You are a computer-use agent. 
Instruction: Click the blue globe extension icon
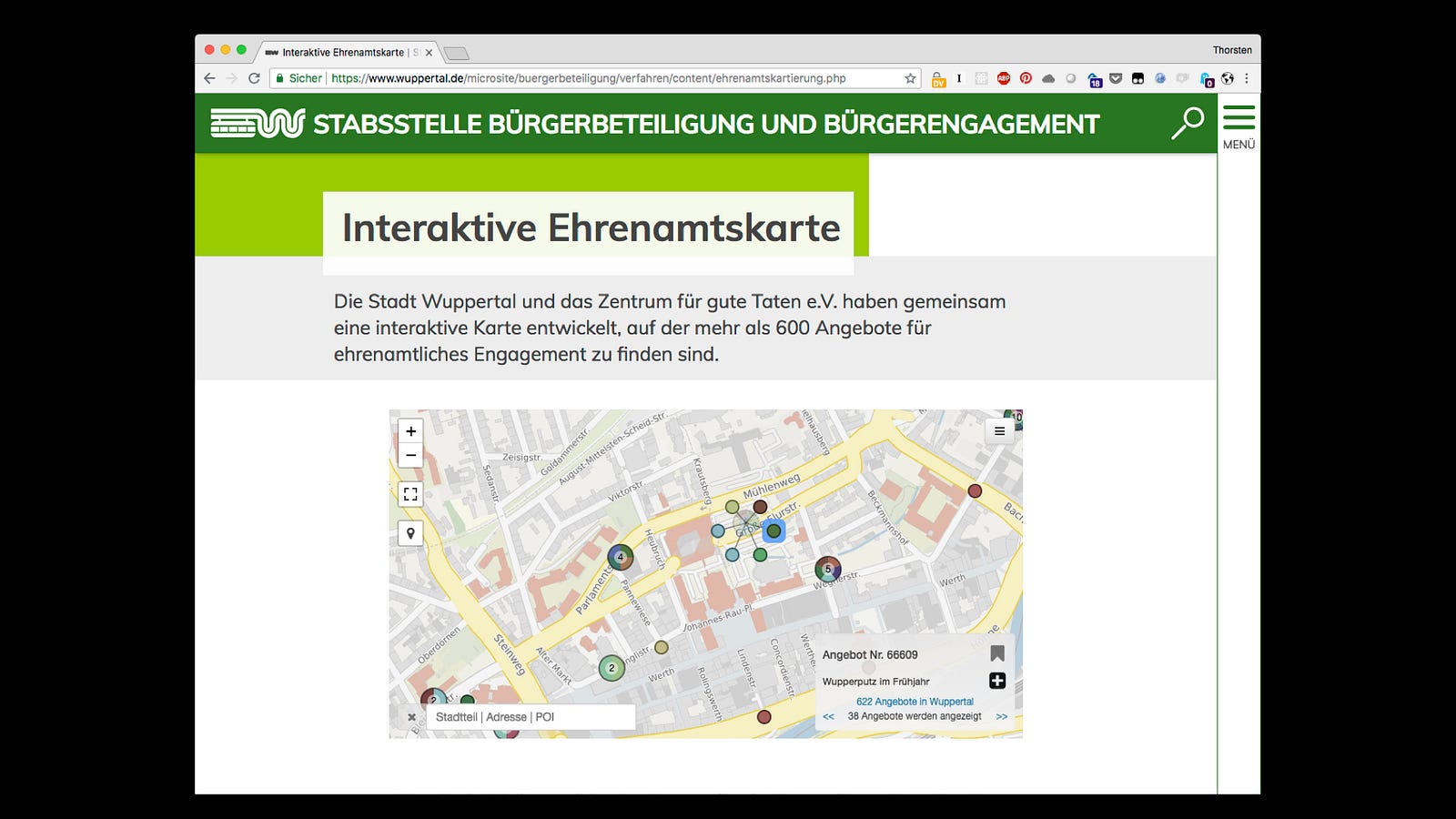(x=1160, y=78)
